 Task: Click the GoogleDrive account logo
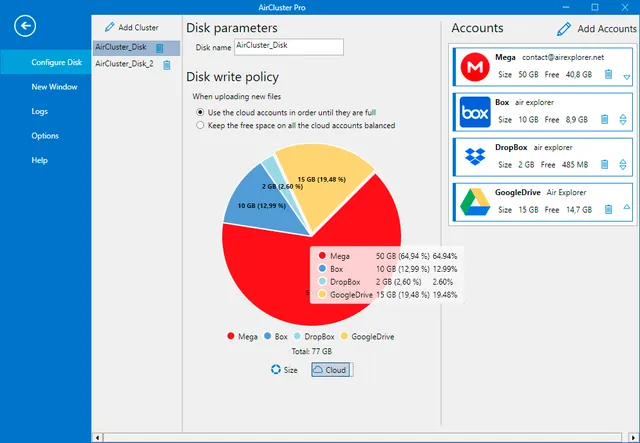point(475,202)
